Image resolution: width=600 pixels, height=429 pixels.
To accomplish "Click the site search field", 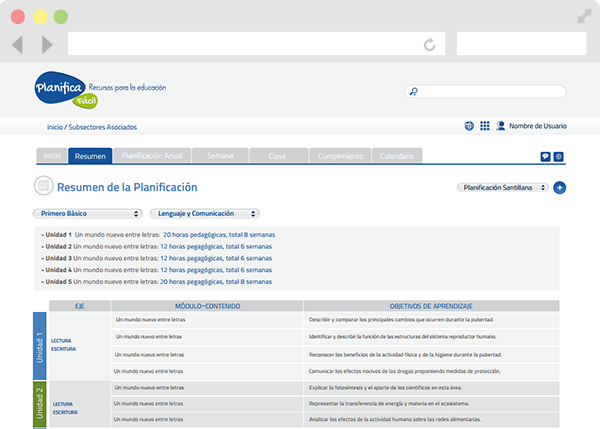I will 491,92.
